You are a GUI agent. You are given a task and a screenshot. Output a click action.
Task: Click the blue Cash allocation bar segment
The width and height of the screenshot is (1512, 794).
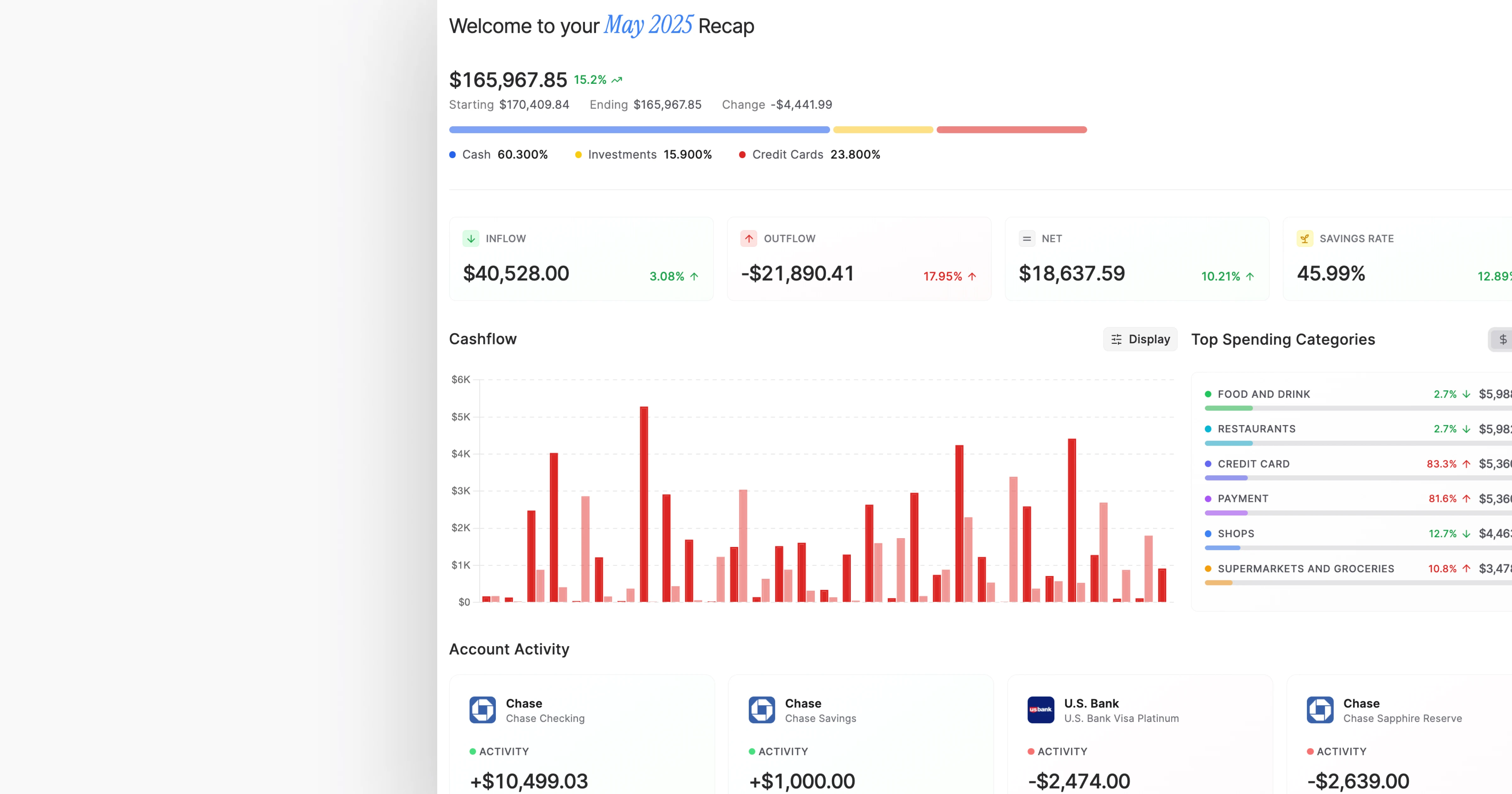point(639,130)
